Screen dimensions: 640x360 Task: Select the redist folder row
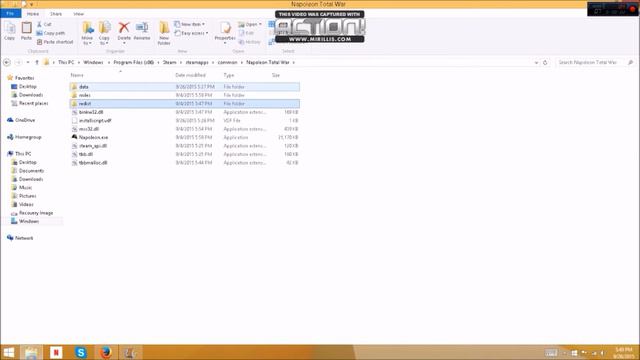(x=185, y=104)
